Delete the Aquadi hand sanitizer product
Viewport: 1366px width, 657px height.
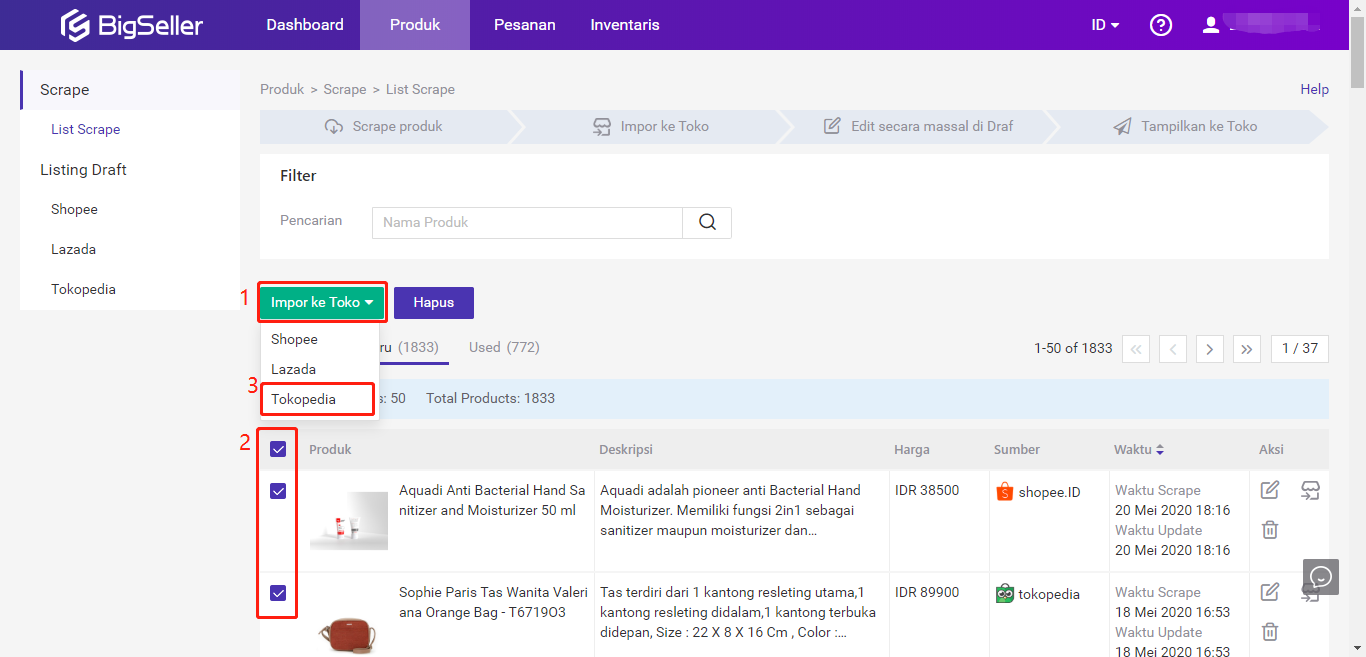pos(1270,530)
